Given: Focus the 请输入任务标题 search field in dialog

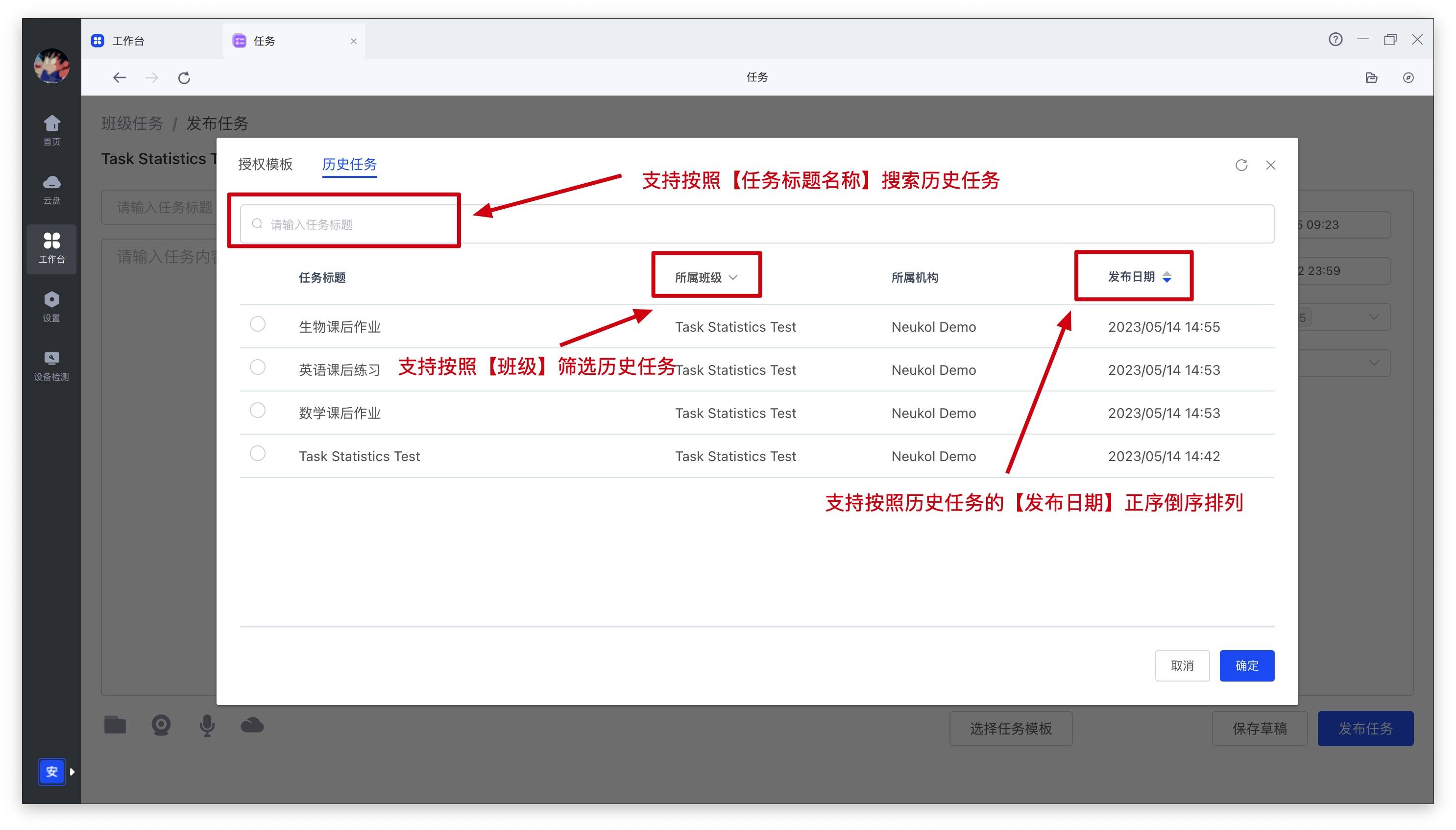Looking at the screenshot, I should pos(757,224).
